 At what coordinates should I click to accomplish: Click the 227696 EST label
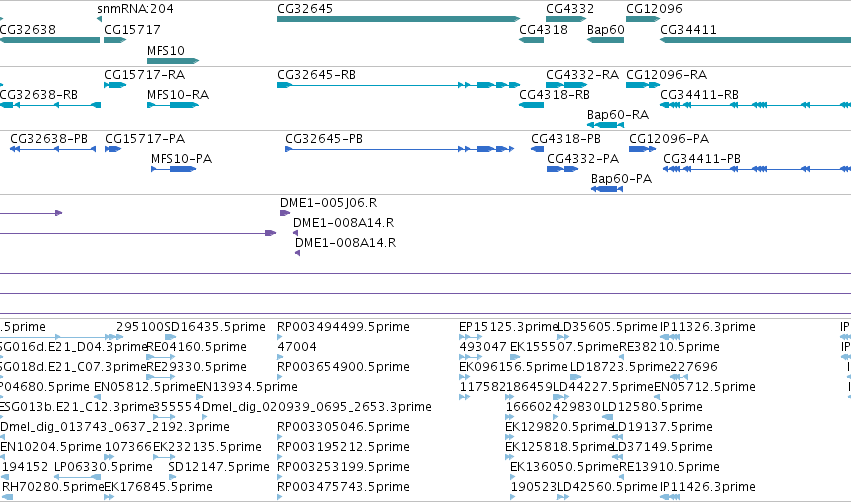[x=694, y=367]
